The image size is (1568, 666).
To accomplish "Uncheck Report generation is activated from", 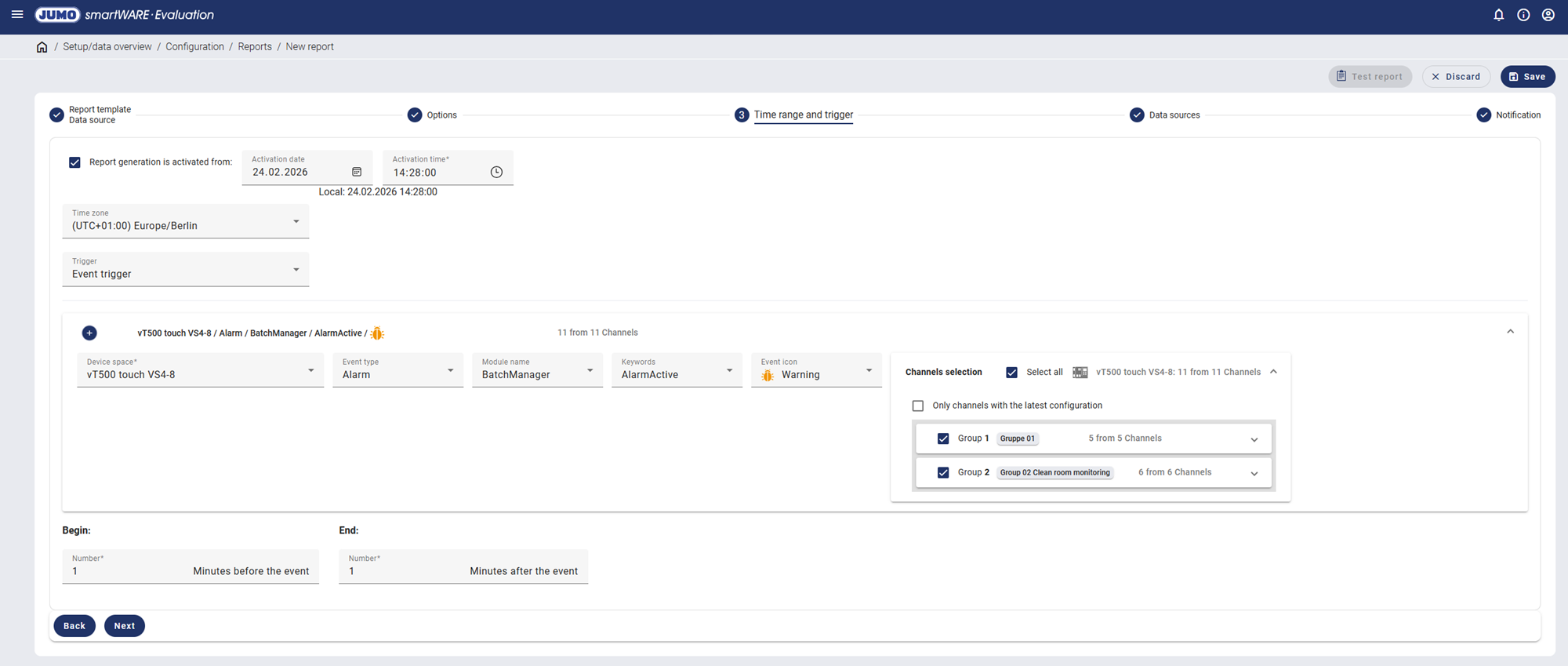I will coord(75,162).
